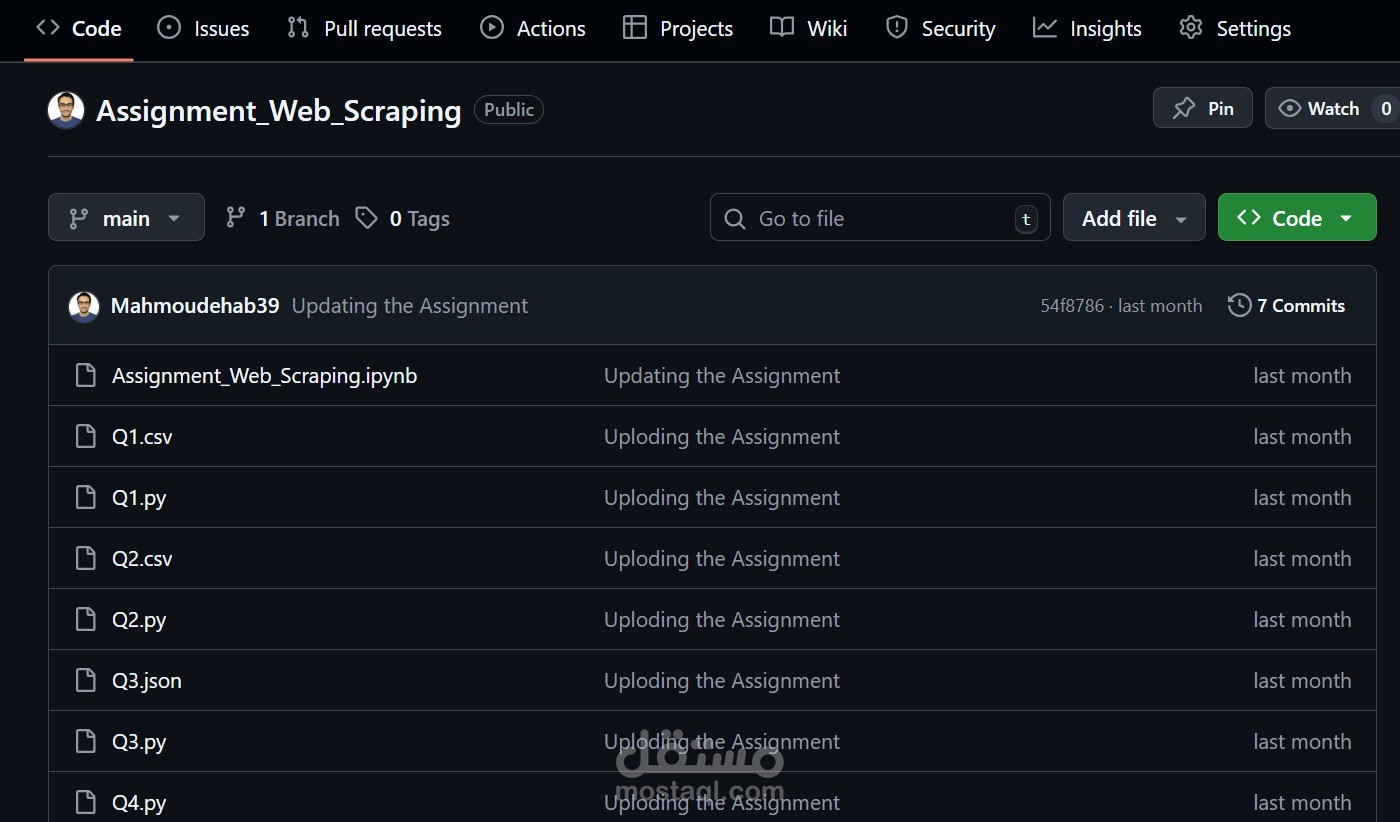Viewport: 1400px width, 822px height.
Task: Open Q3.json row's Uploding the Assignment commit
Action: click(722, 681)
